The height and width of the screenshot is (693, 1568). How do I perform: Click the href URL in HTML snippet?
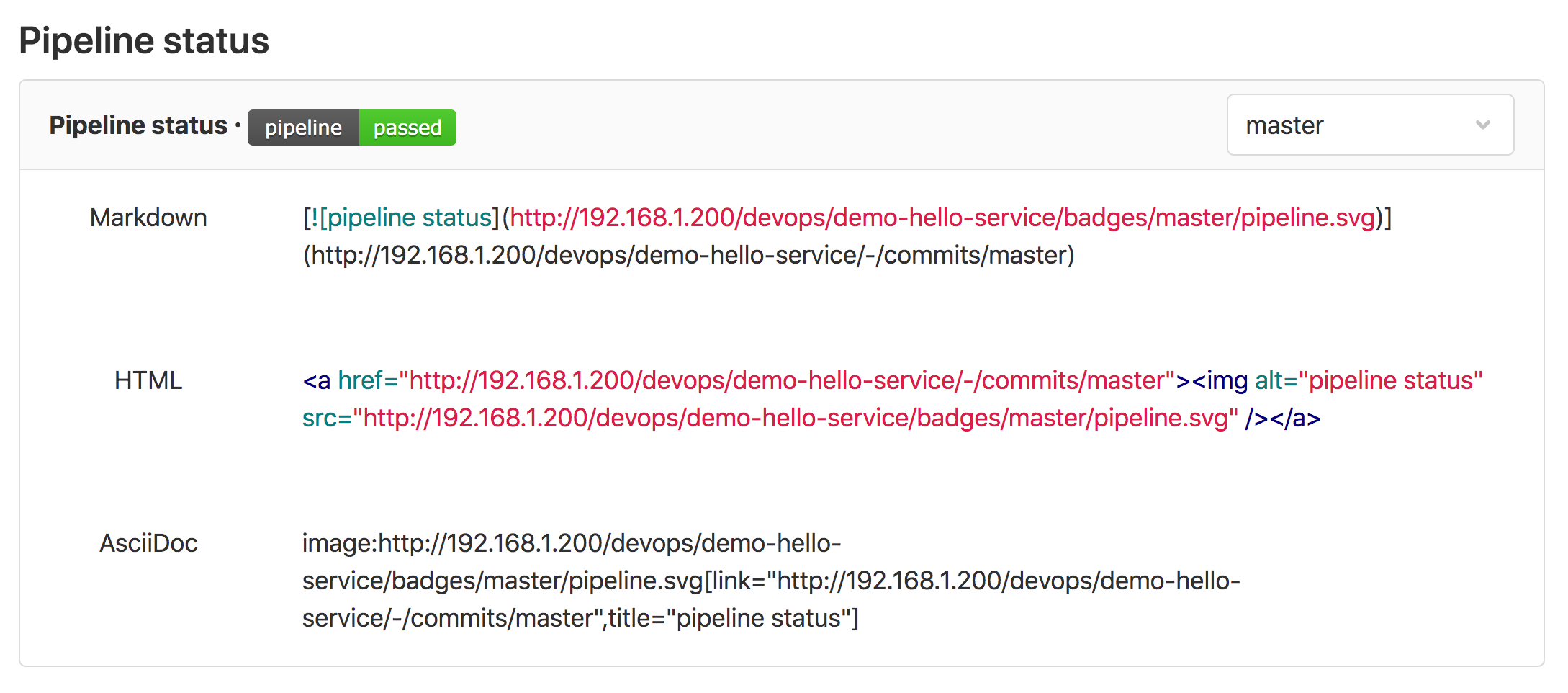pyautogui.click(x=787, y=380)
